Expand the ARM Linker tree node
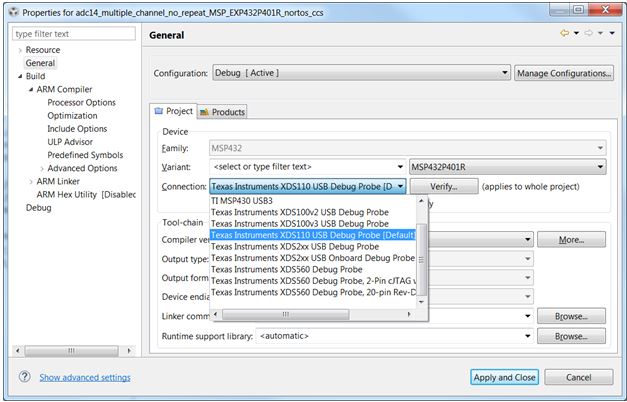The image size is (627, 402). [x=30, y=181]
